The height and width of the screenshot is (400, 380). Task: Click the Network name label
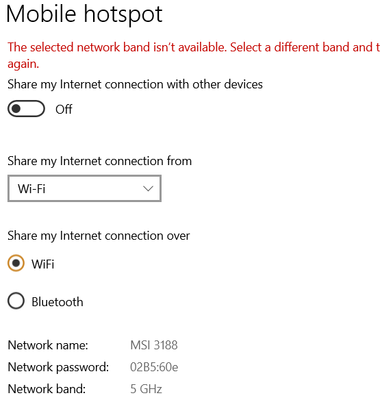48,345
